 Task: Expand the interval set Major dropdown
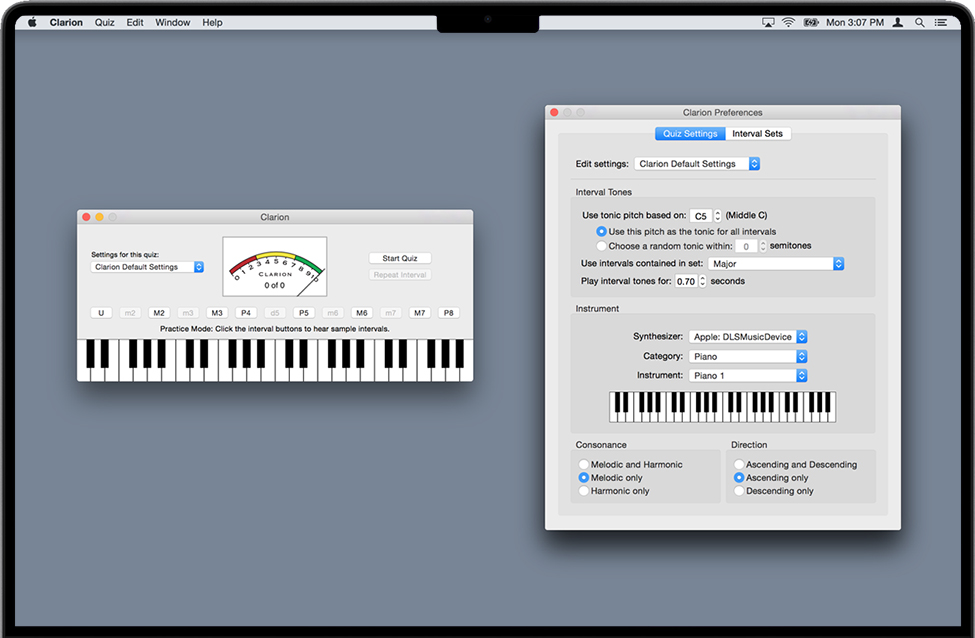pyautogui.click(x=777, y=264)
